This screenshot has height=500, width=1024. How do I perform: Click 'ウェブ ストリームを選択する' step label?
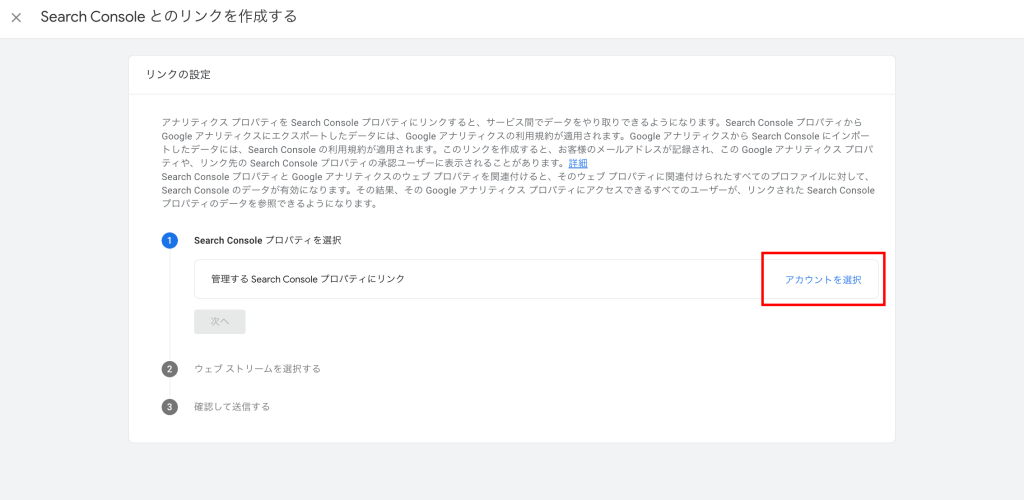click(x=257, y=369)
